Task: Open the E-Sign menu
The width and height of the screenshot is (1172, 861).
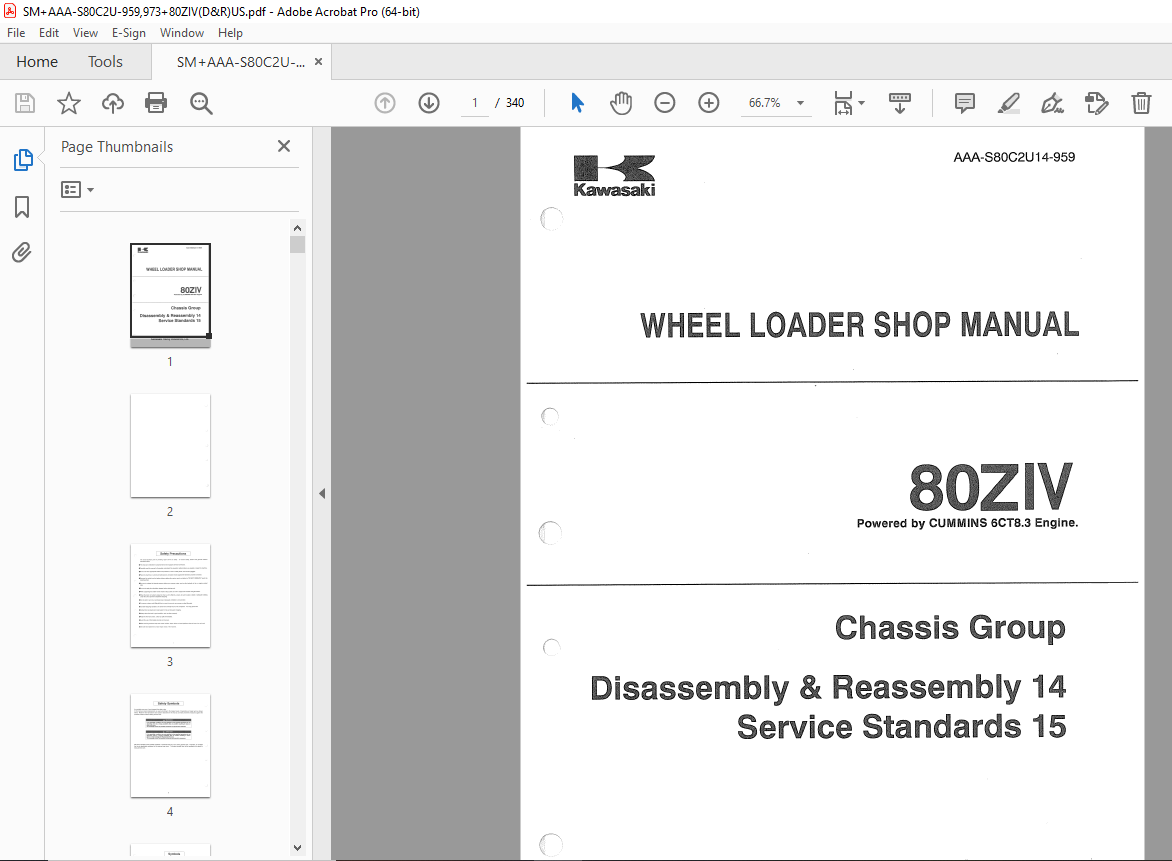Action: [129, 33]
